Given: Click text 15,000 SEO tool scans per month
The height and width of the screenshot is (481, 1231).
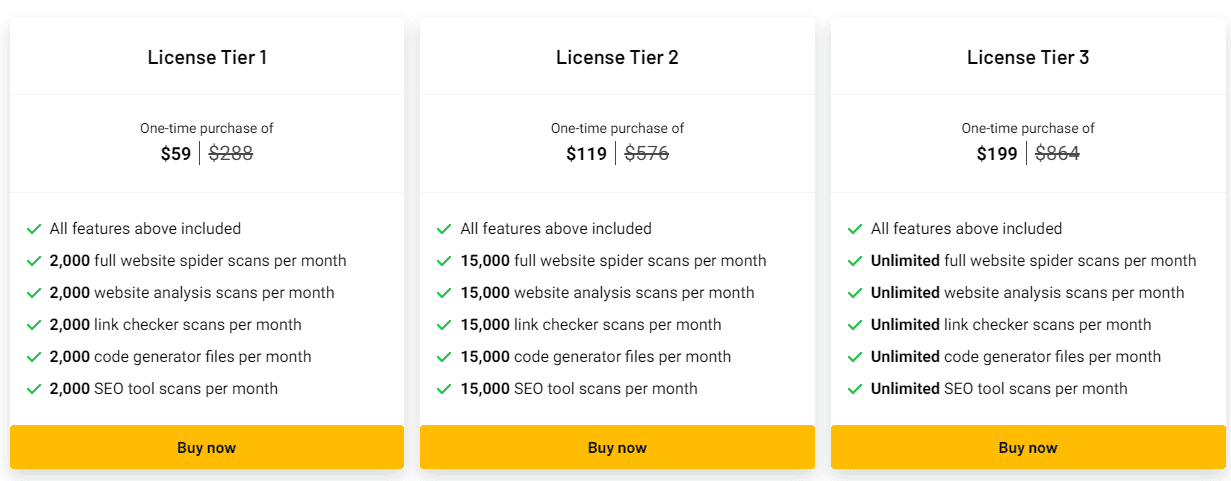Looking at the screenshot, I should pos(580,389).
